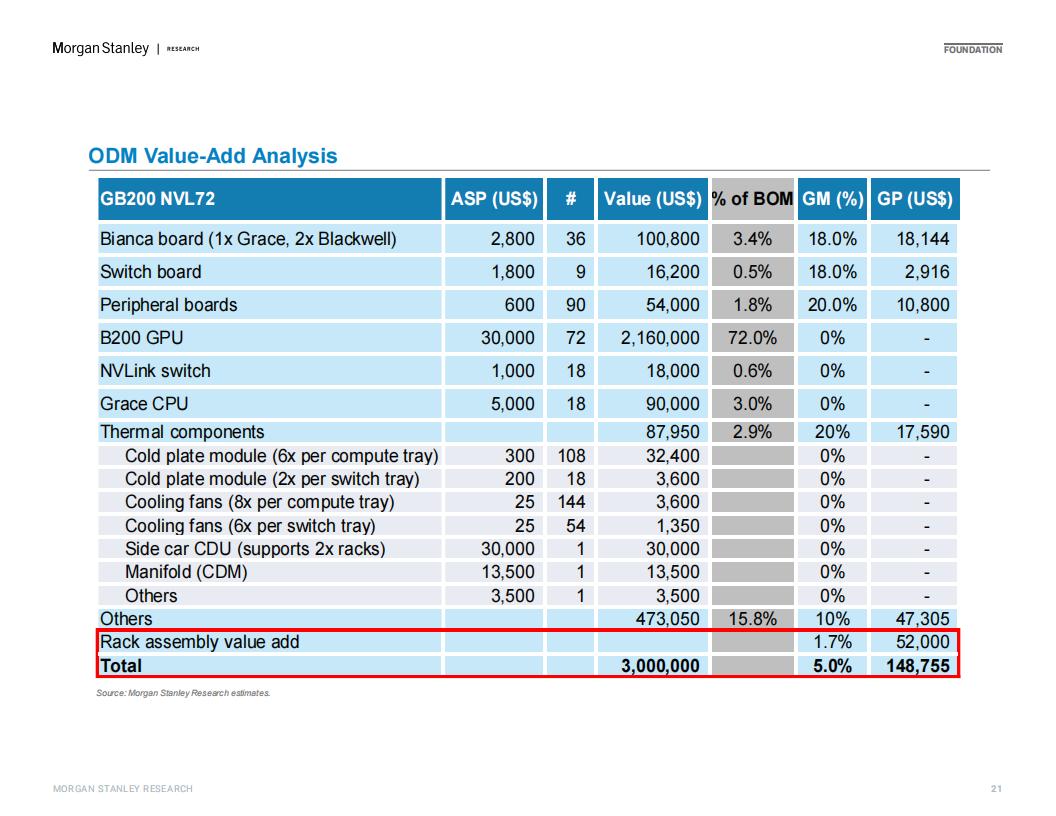
Task: Click Cooling fans compute tray label
Action: 260,502
